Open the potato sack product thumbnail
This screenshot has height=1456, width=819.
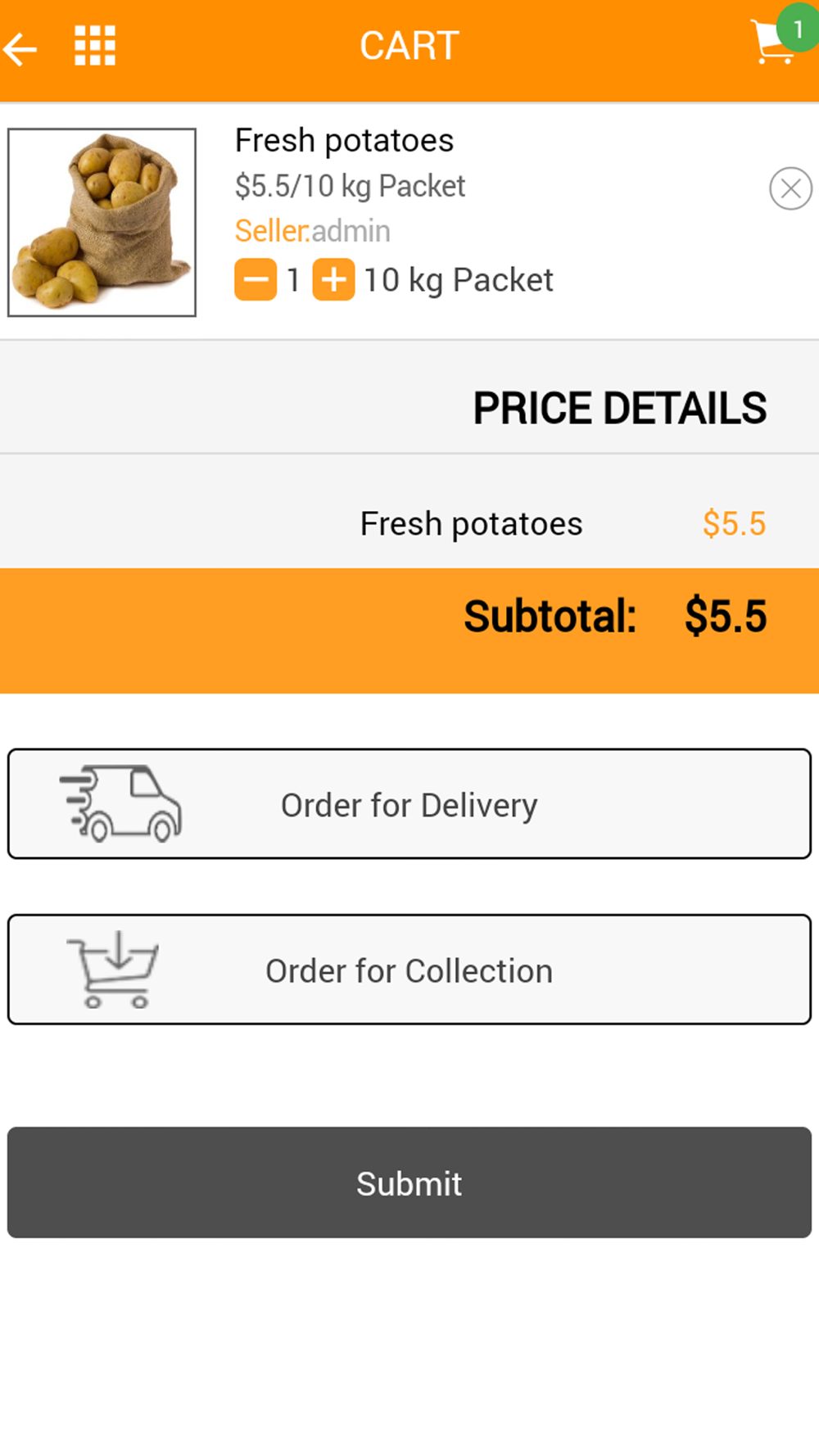[x=102, y=222]
